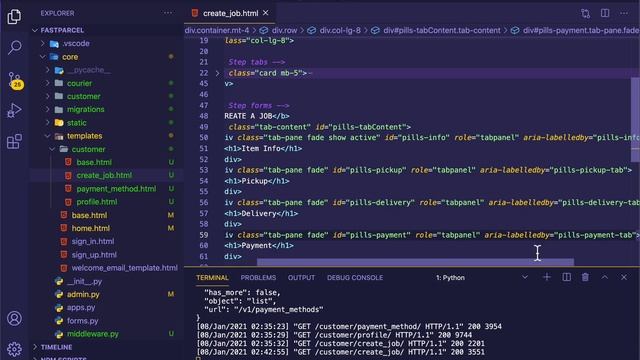Switch to the OUTPUT tab

tap(301, 278)
